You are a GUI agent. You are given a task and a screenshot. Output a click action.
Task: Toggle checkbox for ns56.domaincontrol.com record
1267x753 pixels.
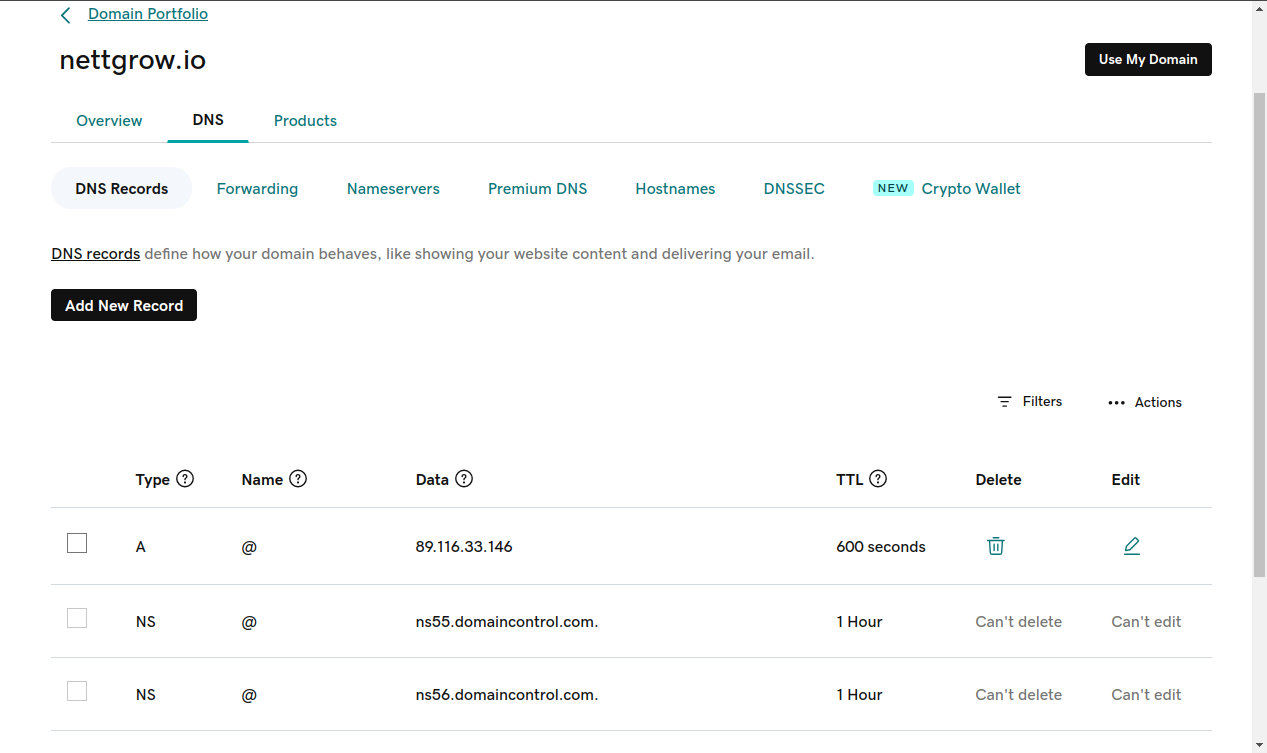[x=77, y=691]
